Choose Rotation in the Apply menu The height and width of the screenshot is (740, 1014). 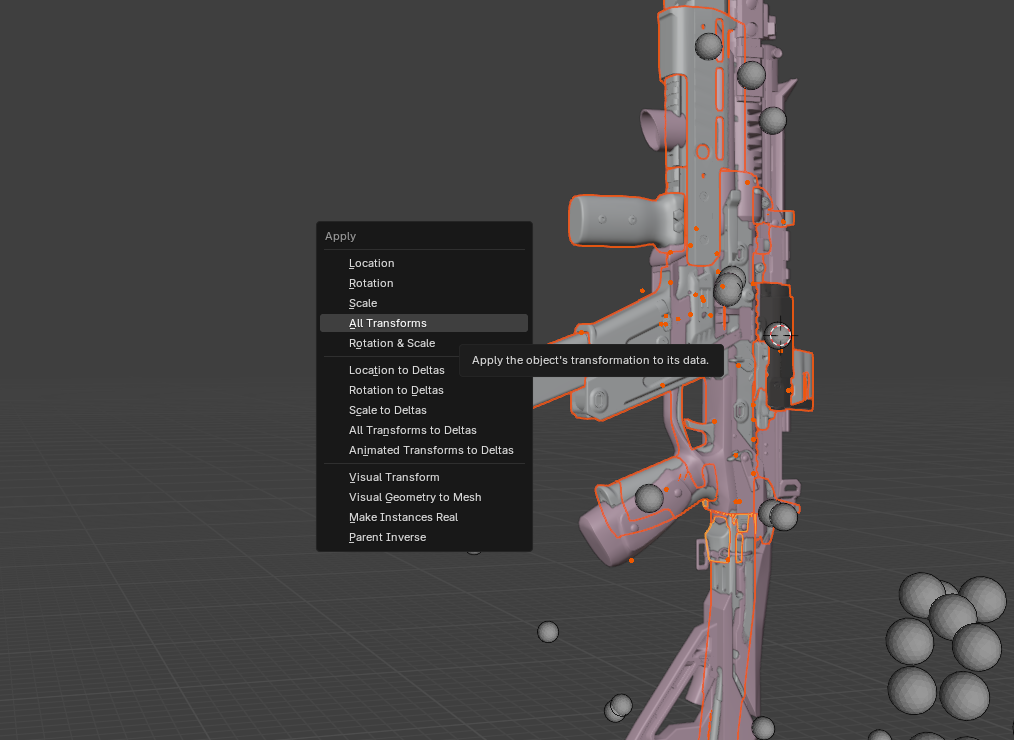(x=371, y=283)
